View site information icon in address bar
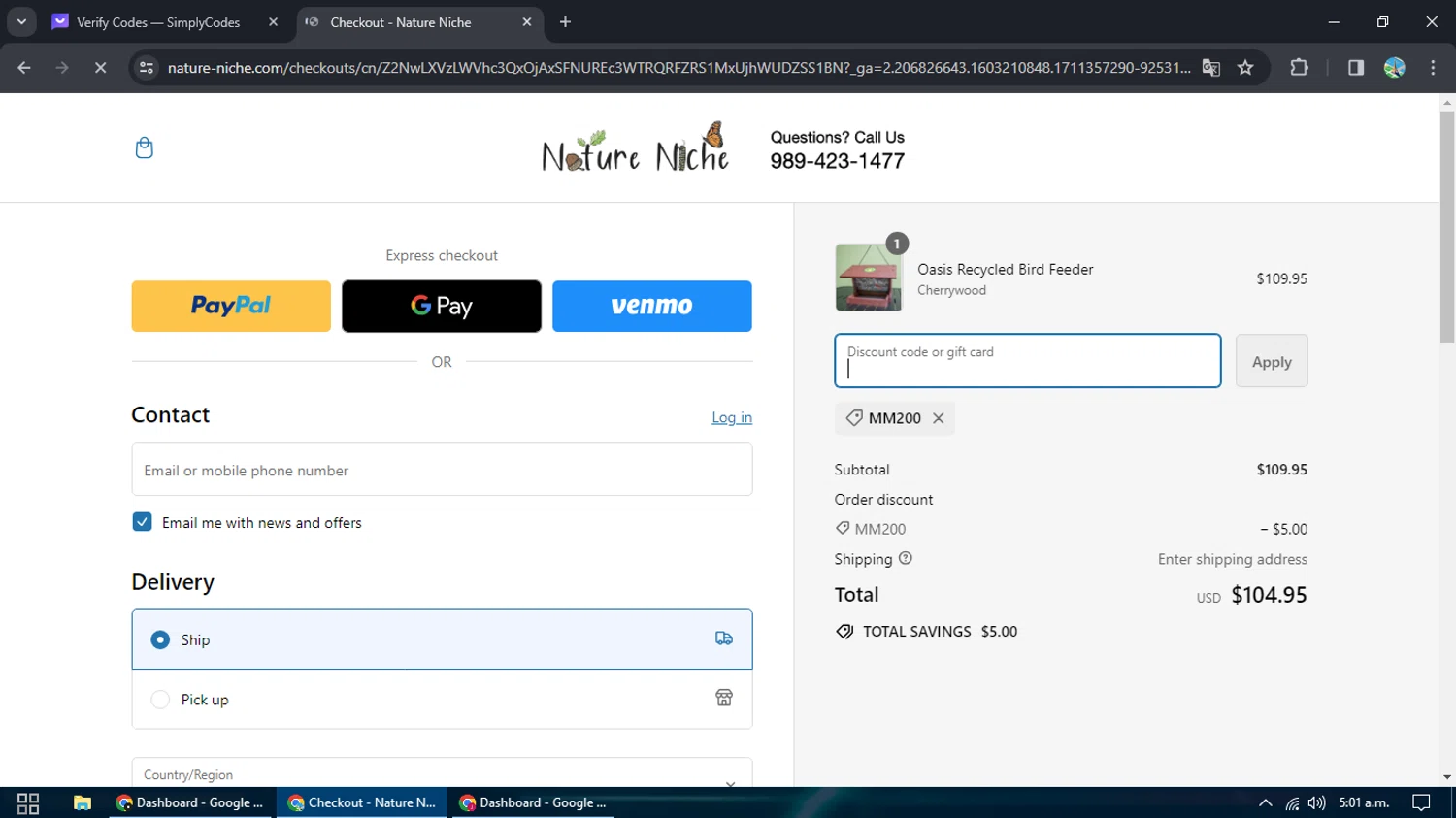This screenshot has width=1456, height=818. (147, 68)
